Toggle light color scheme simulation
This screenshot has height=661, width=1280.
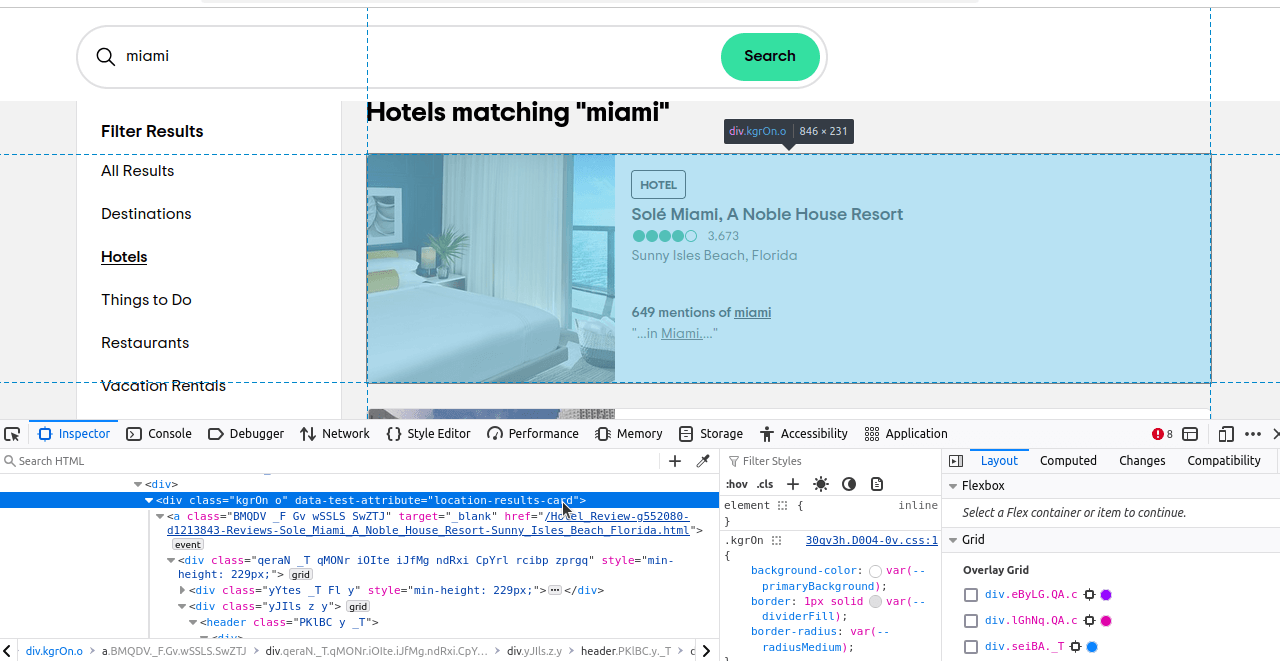point(821,484)
